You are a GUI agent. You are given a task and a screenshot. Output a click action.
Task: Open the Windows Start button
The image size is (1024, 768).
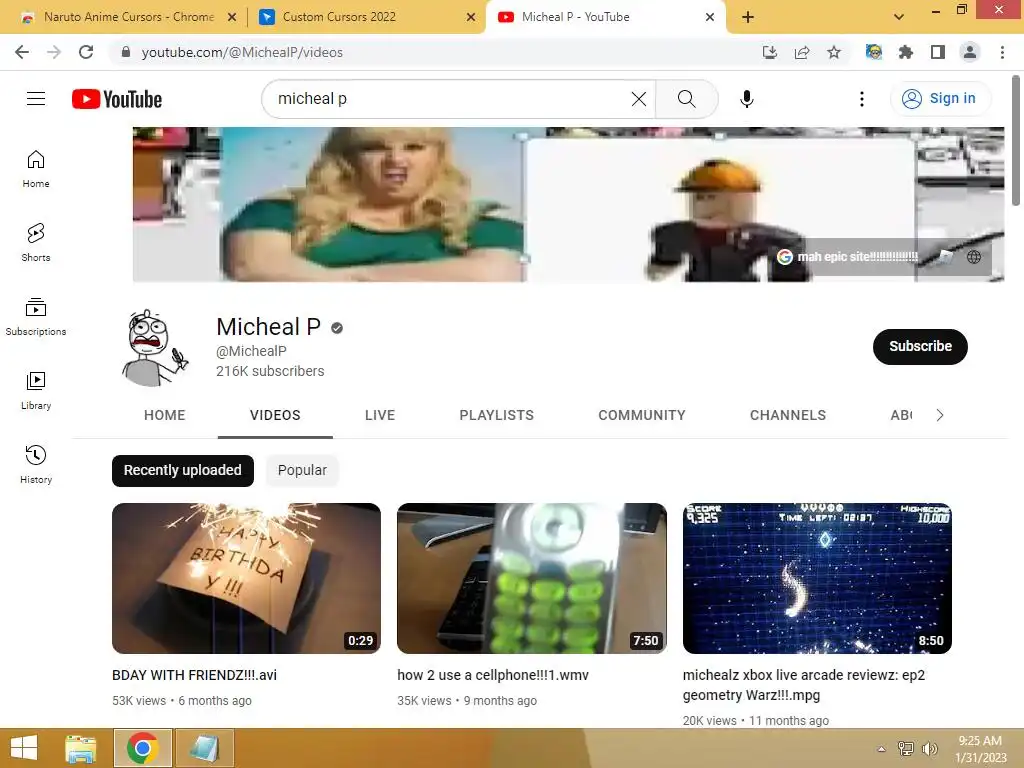point(24,748)
